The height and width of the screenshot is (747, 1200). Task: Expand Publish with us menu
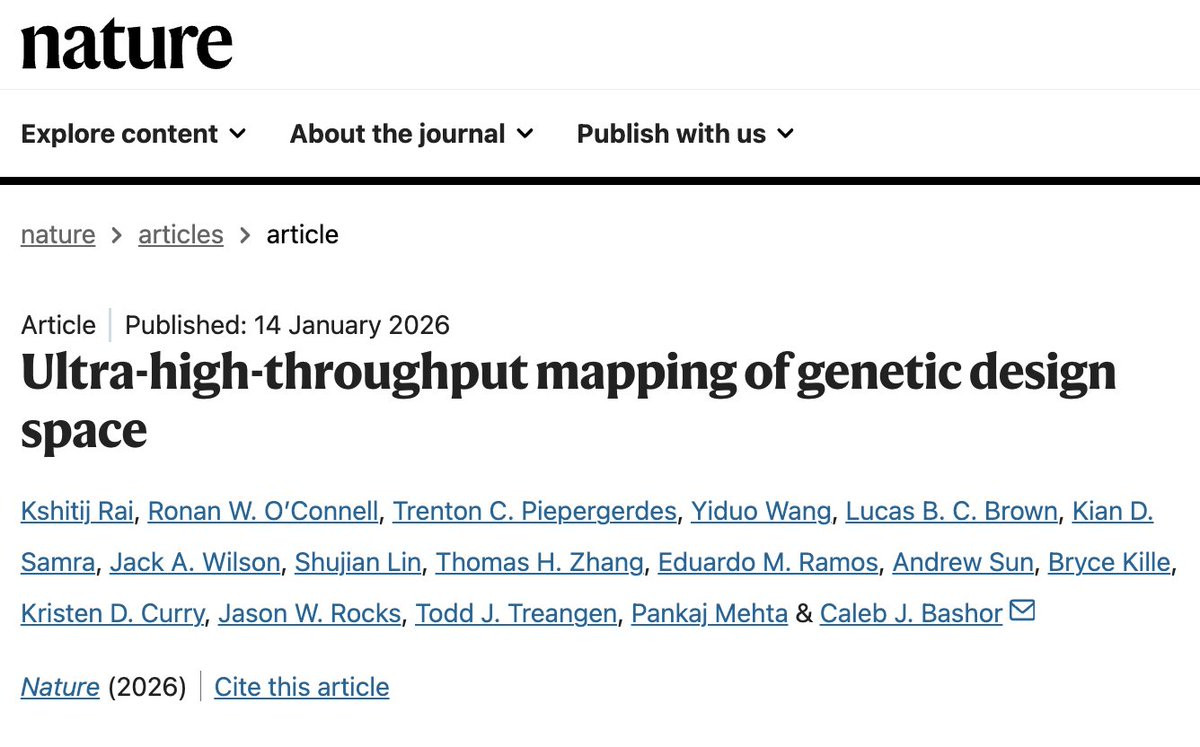pos(685,134)
